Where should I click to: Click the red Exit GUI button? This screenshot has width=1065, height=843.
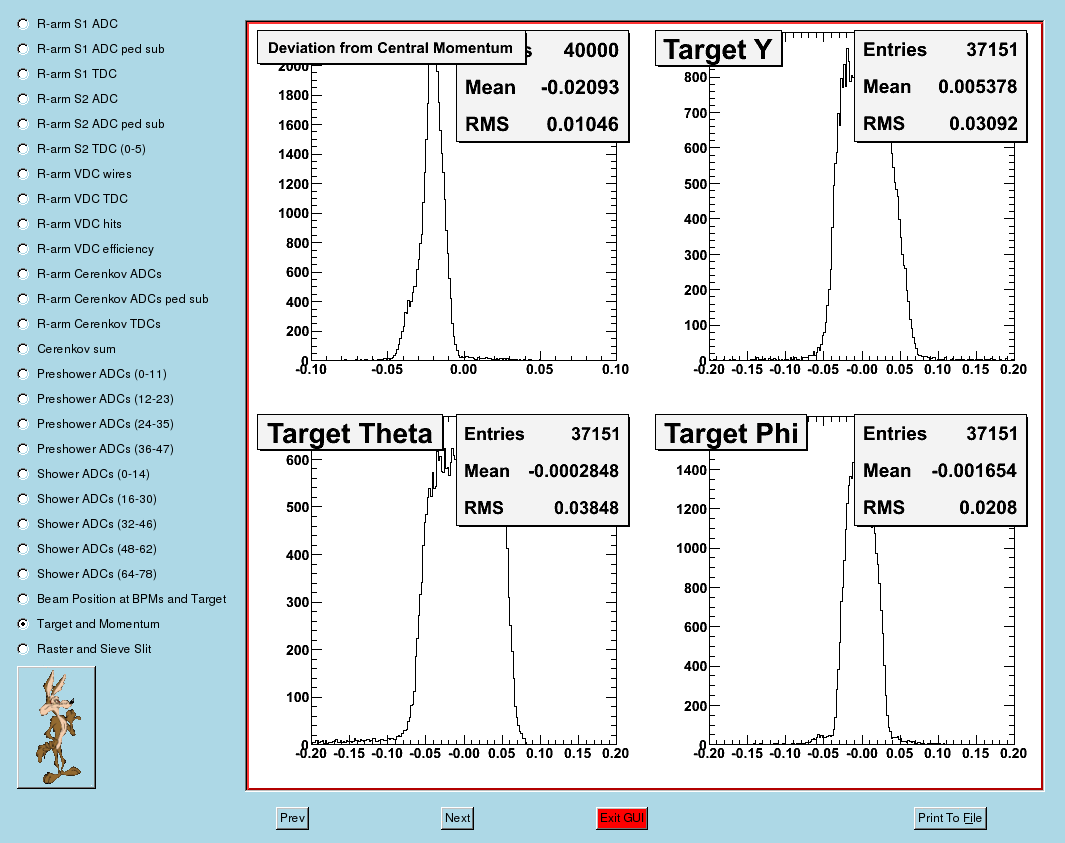[622, 818]
